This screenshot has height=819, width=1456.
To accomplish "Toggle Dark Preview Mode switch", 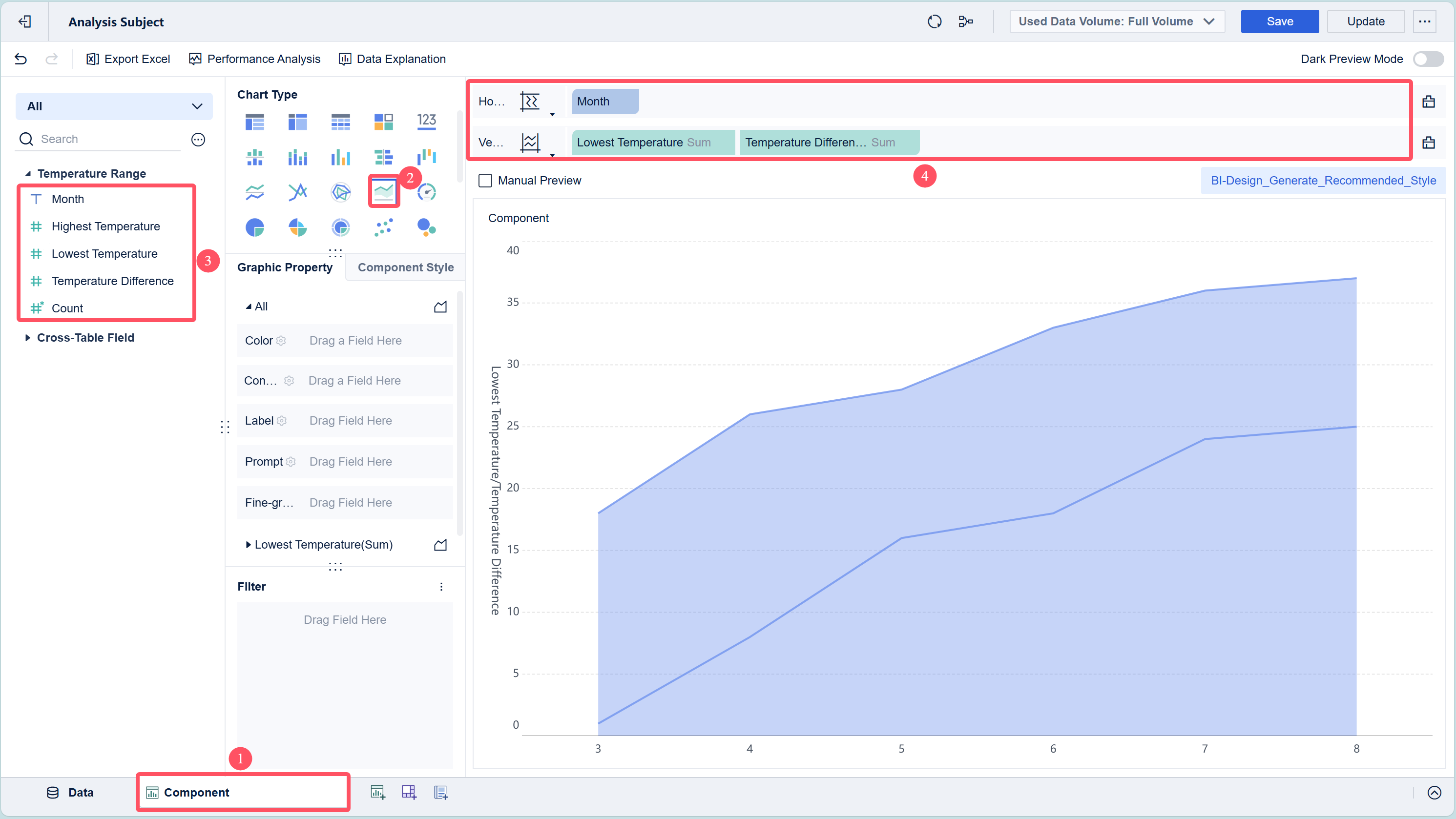I will pyautogui.click(x=1428, y=59).
